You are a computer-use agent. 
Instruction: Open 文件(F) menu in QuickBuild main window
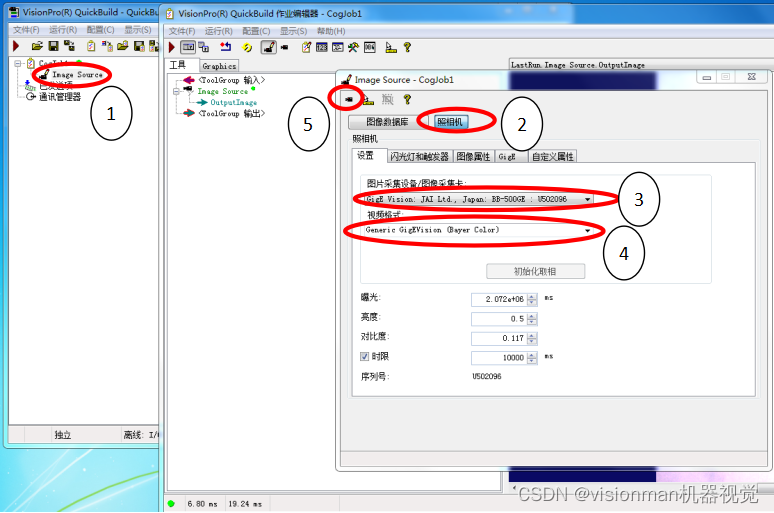tap(26, 30)
